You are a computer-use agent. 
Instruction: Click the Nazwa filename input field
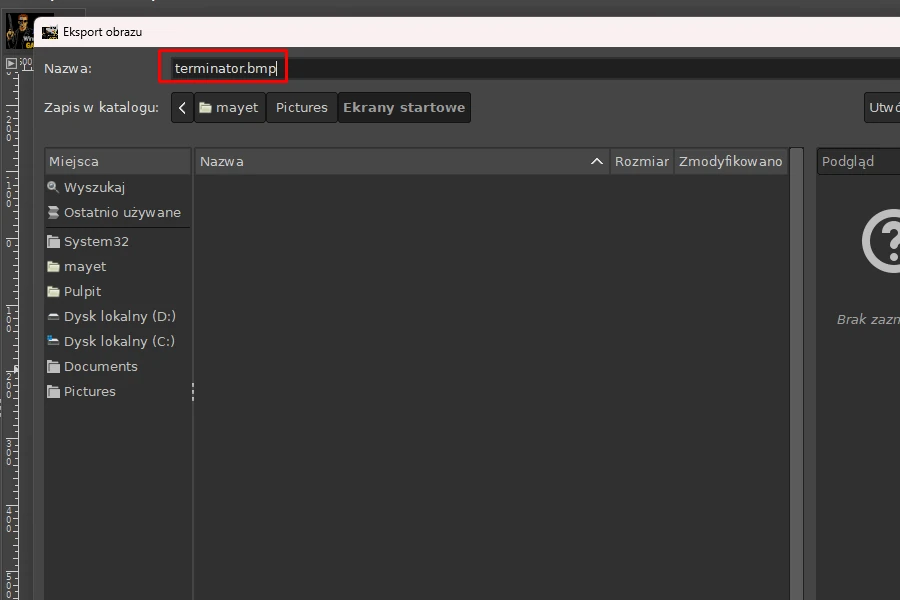(535, 68)
